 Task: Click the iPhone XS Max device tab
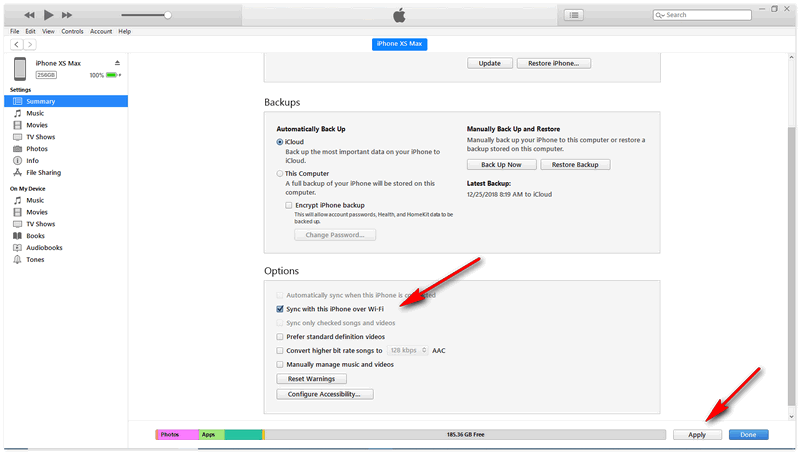click(x=399, y=44)
